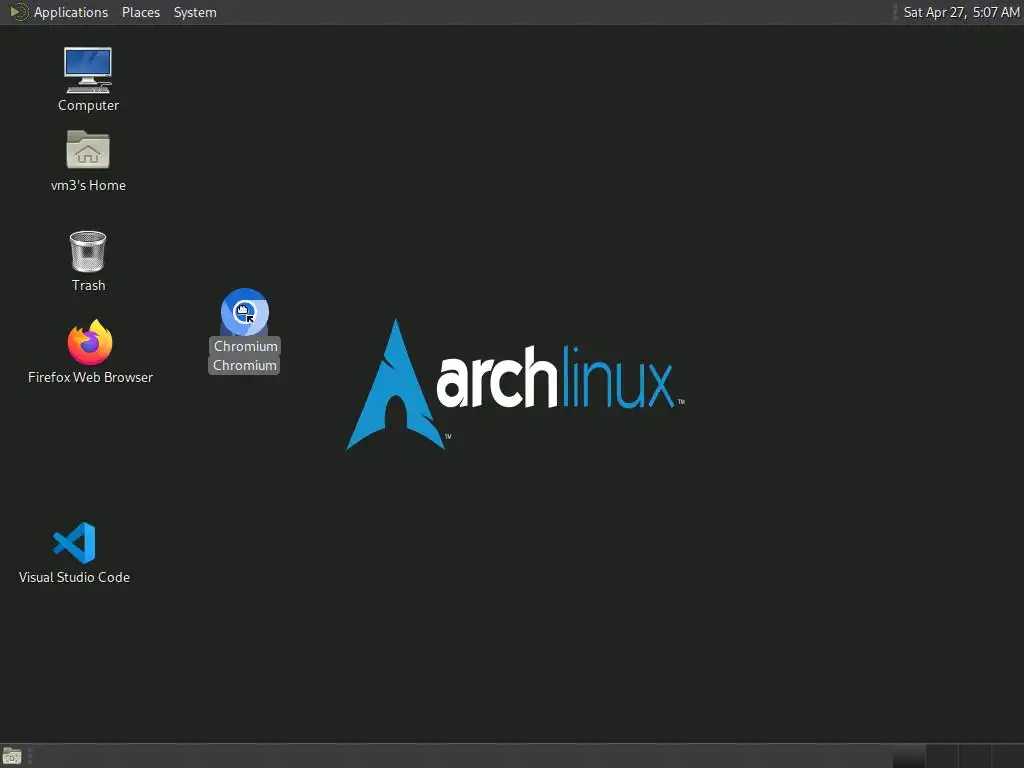The image size is (1024, 768).
Task: Click the clock showing Sat Apr 27
Action: point(961,12)
